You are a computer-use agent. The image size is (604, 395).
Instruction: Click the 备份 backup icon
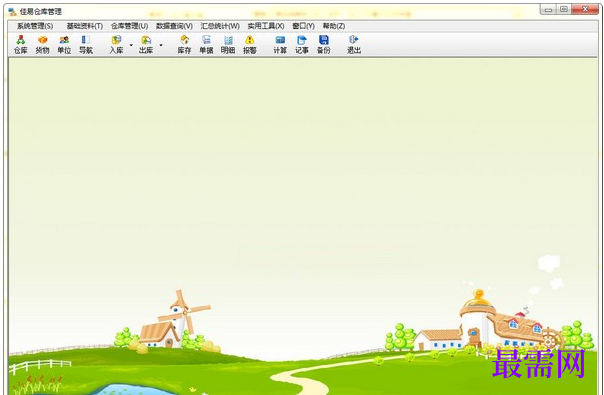coord(324,44)
